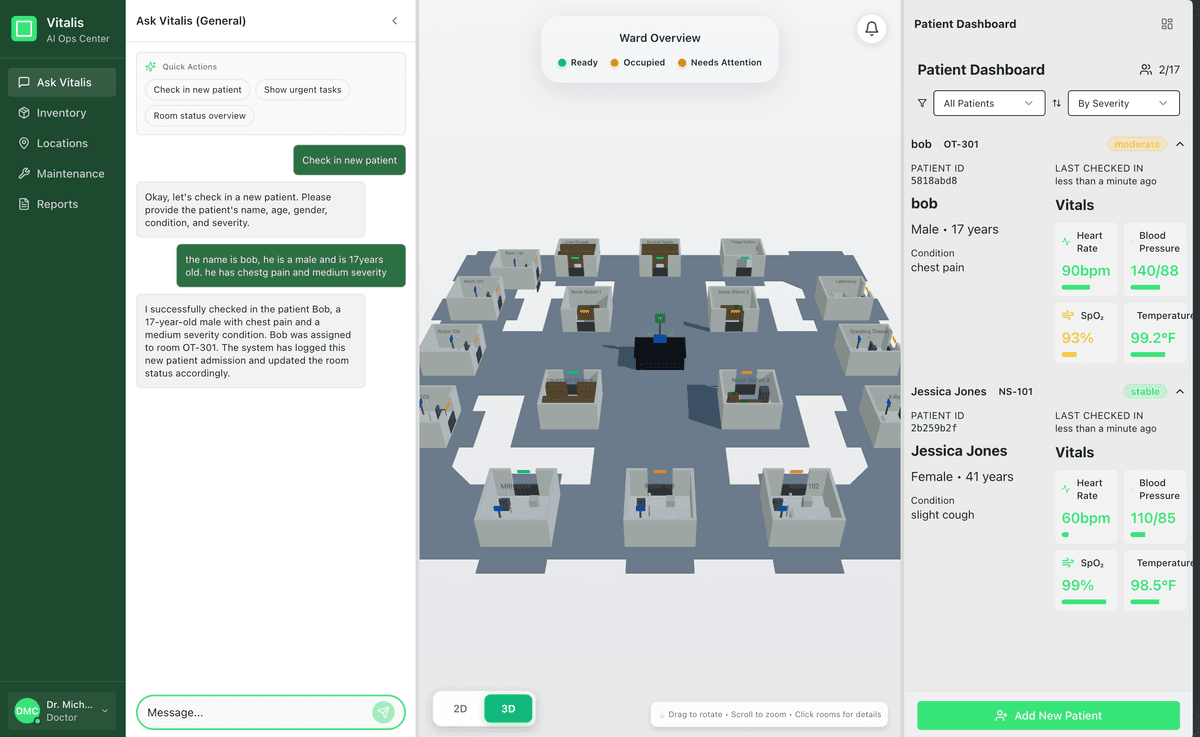Collapse the Ask Vitalis chat panel
This screenshot has width=1200, height=737.
point(395,21)
